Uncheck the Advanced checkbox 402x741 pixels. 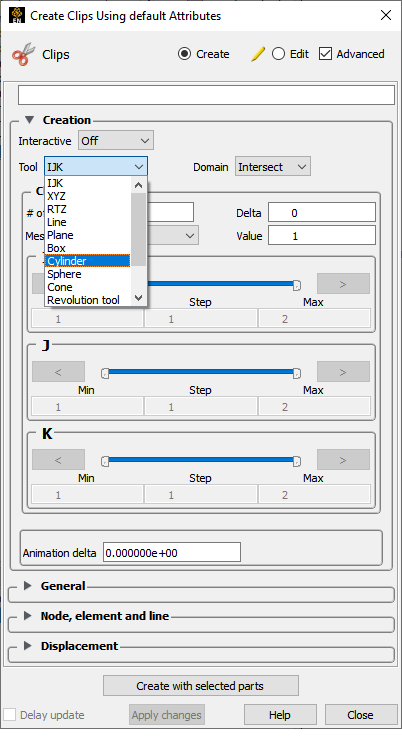coord(325,54)
